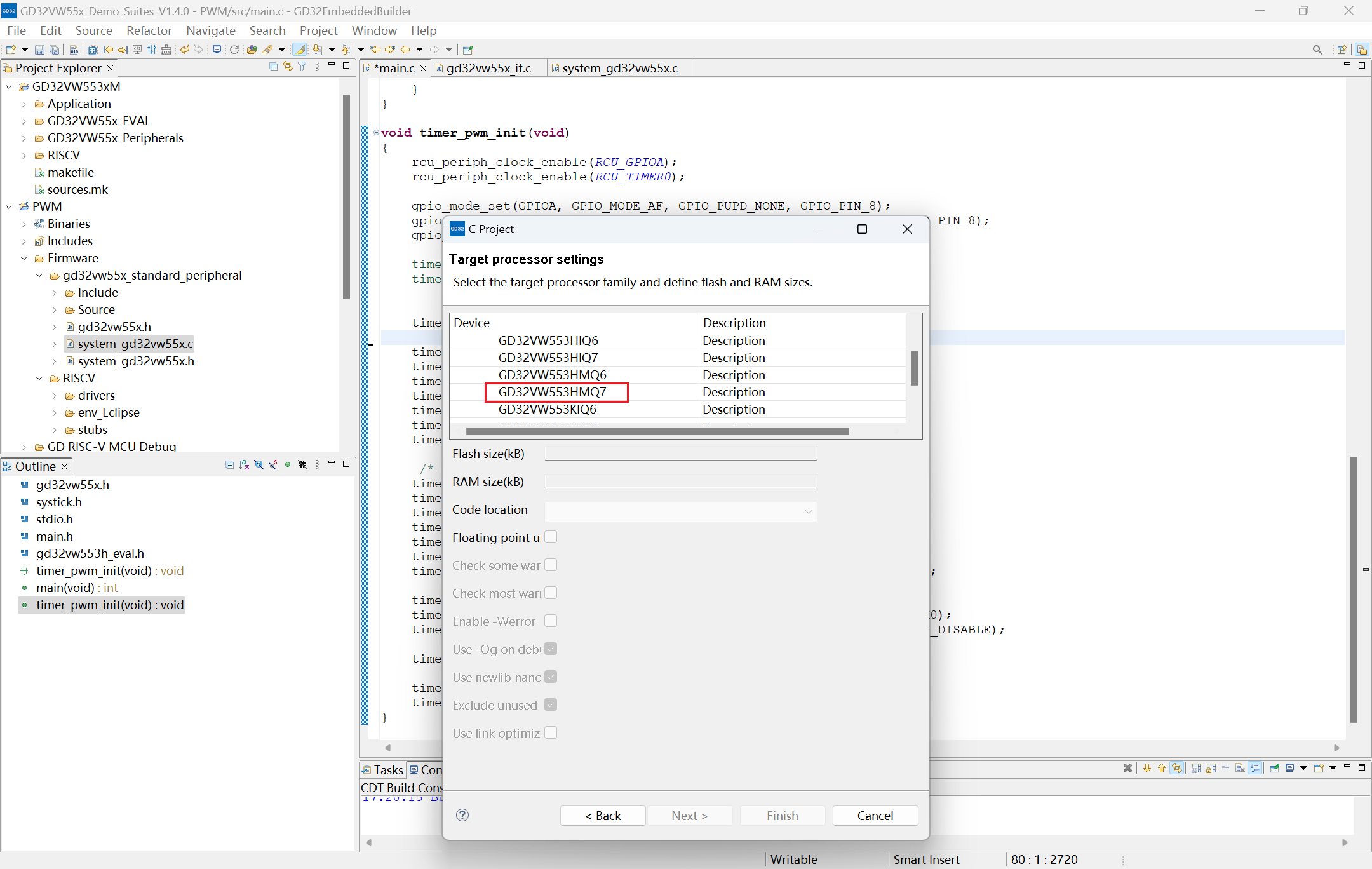1372x869 pixels.
Task: Toggle the Use -Og on debug checkbox
Action: click(551, 649)
